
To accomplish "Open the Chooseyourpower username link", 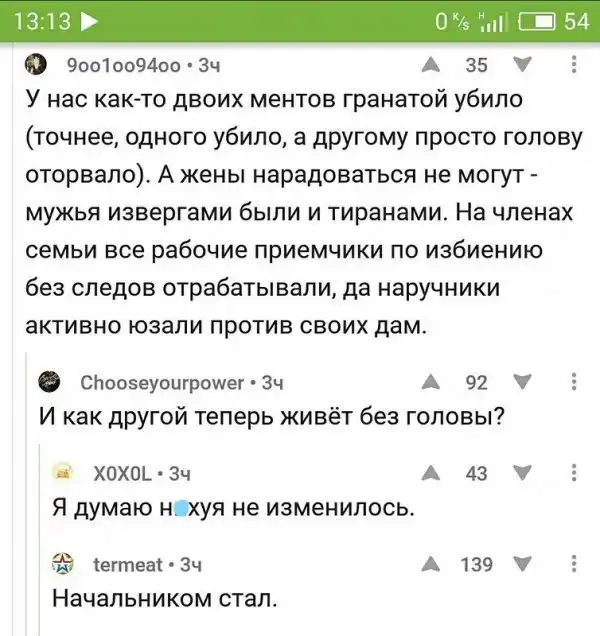I will (157, 382).
